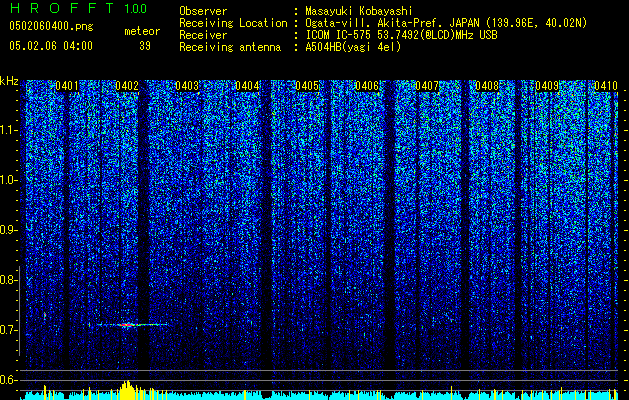Screen dimensions: 629x400
Task: Click the 0.7 kHz axis tick label
Action: point(8,330)
